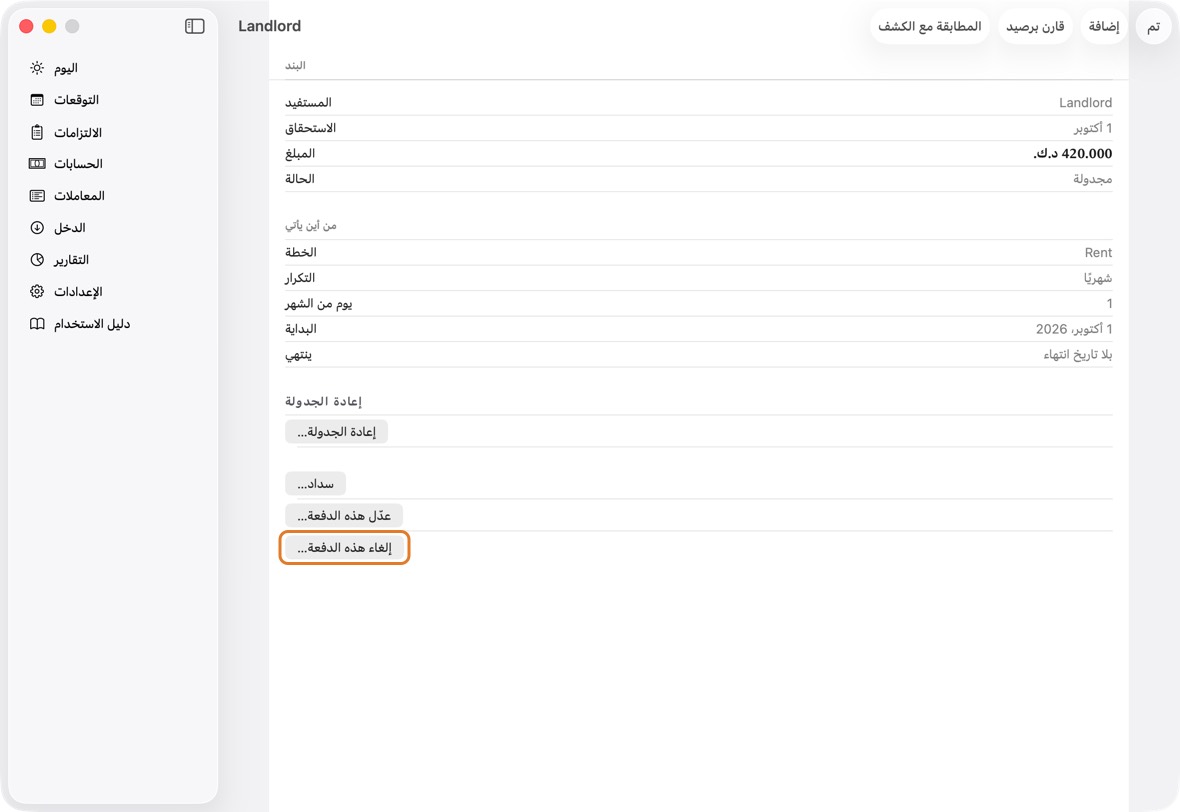1180x812 pixels.
Task: Click the عدّل هذه الدفعة... edit button
Action: 344,515
